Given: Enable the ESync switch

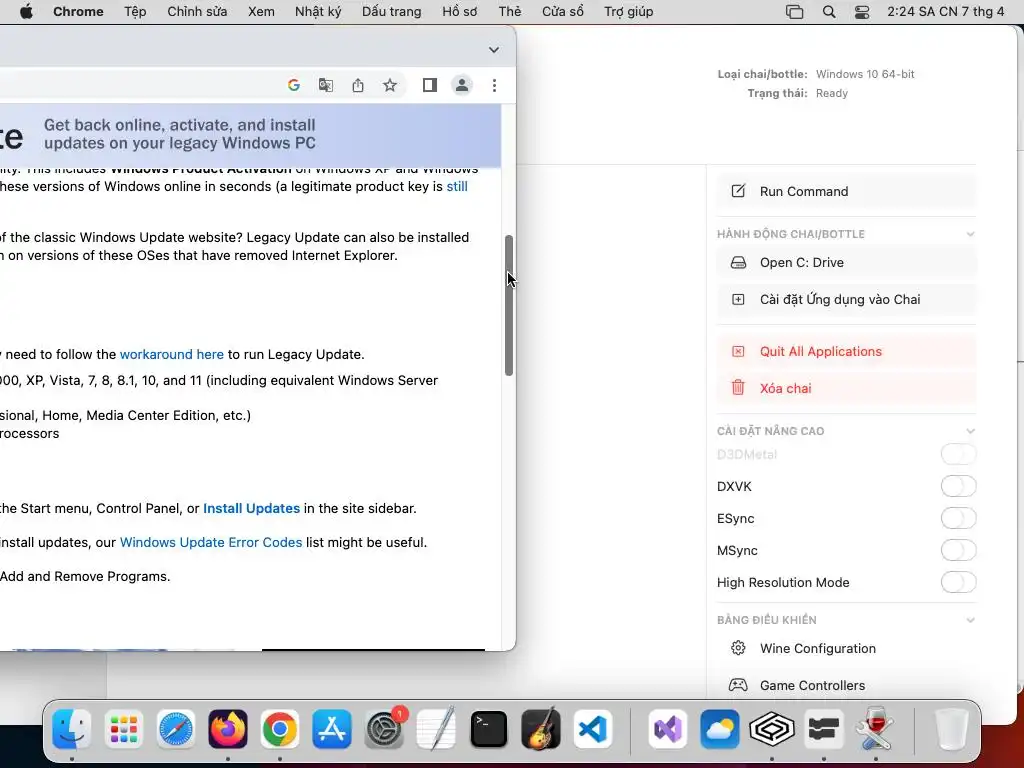Looking at the screenshot, I should point(958,518).
